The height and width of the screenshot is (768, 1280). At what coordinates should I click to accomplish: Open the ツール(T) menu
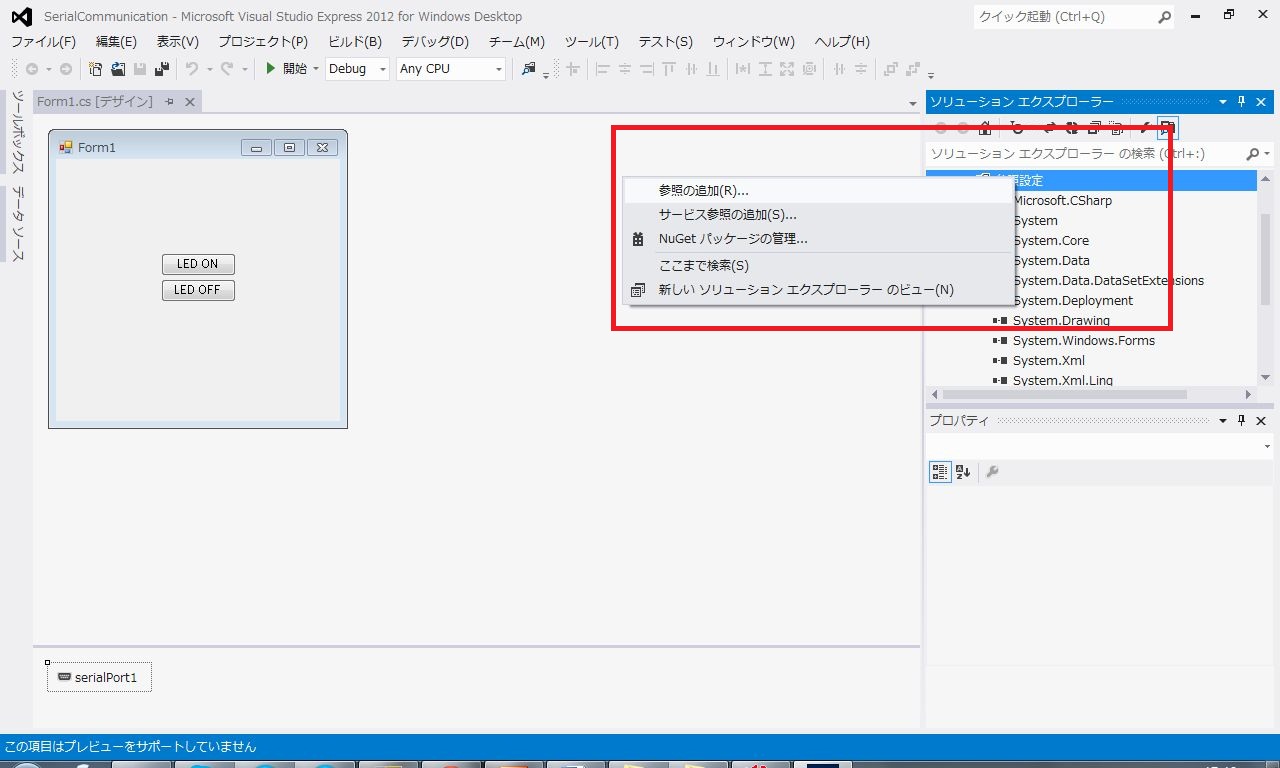[x=592, y=42]
